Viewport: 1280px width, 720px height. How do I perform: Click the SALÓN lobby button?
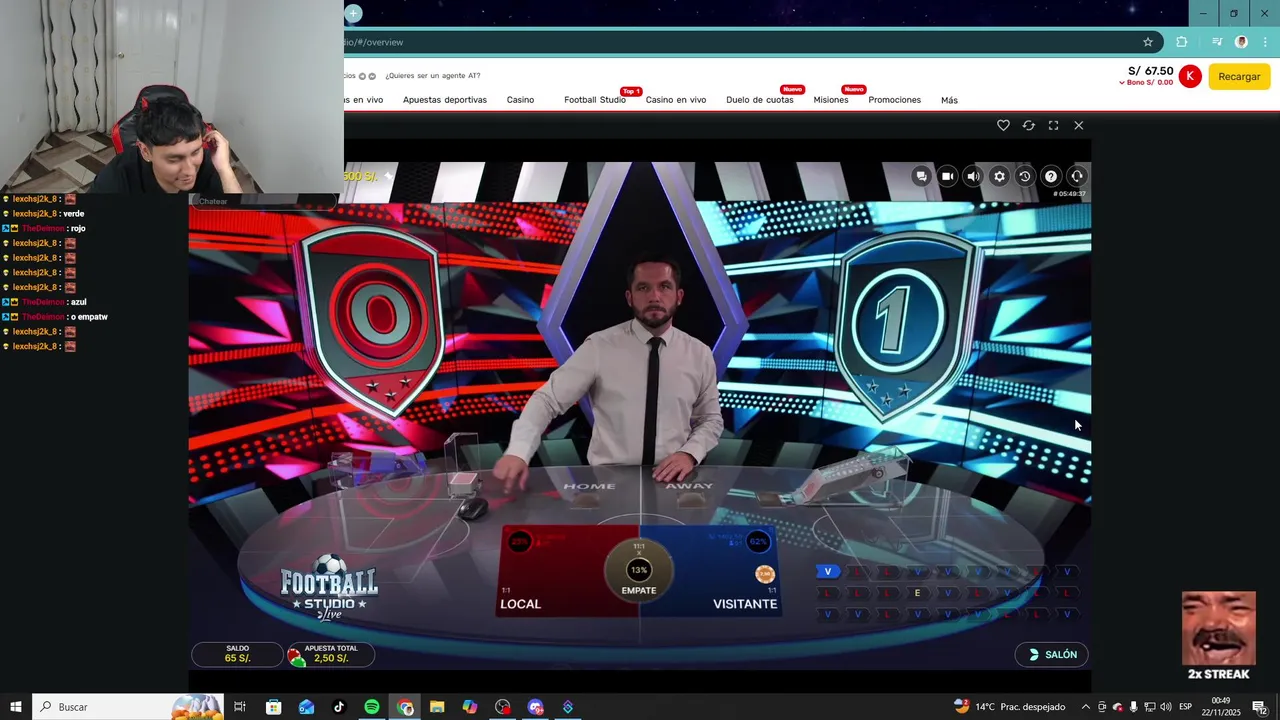(x=1052, y=654)
